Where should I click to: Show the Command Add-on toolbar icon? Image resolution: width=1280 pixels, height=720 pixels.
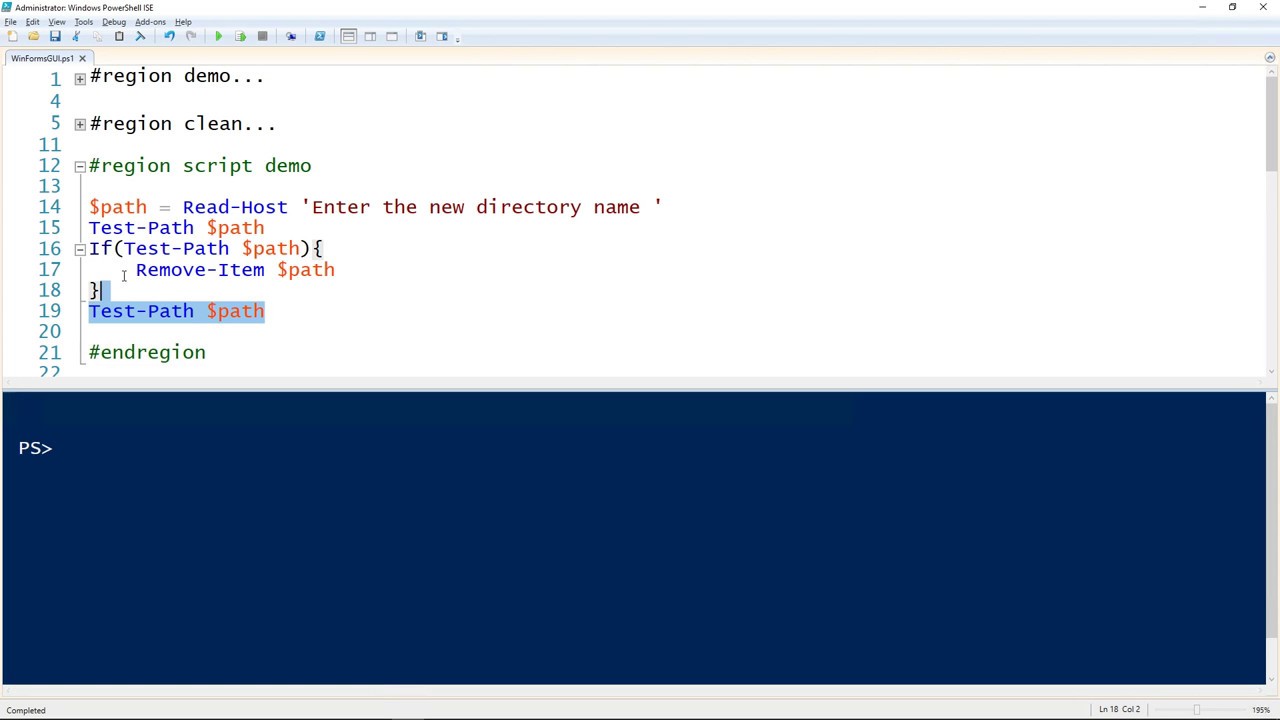442,36
